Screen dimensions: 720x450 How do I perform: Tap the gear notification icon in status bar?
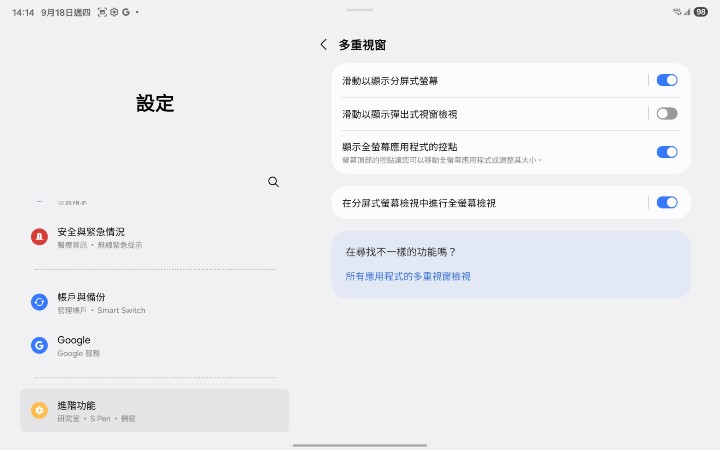pos(114,12)
